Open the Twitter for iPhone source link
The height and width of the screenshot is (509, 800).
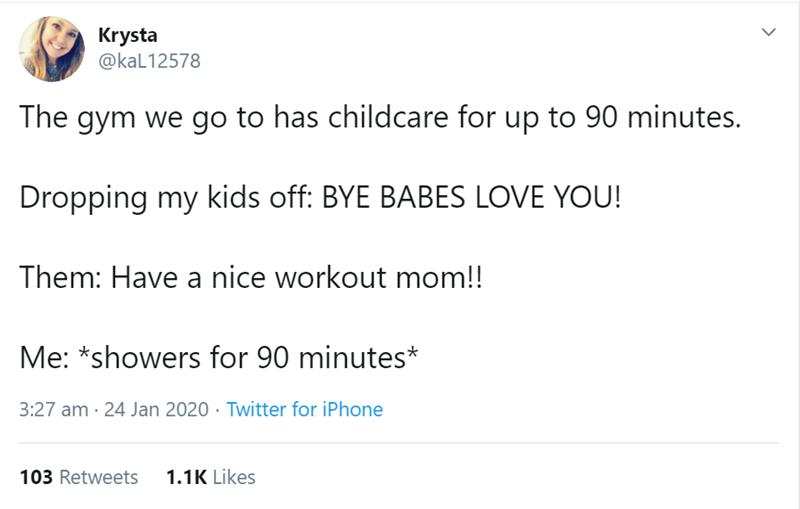305,409
